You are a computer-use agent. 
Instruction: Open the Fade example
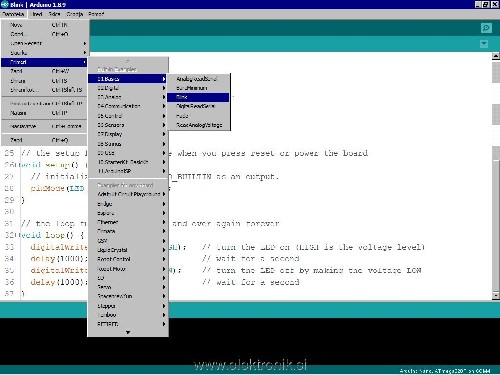(x=198, y=116)
